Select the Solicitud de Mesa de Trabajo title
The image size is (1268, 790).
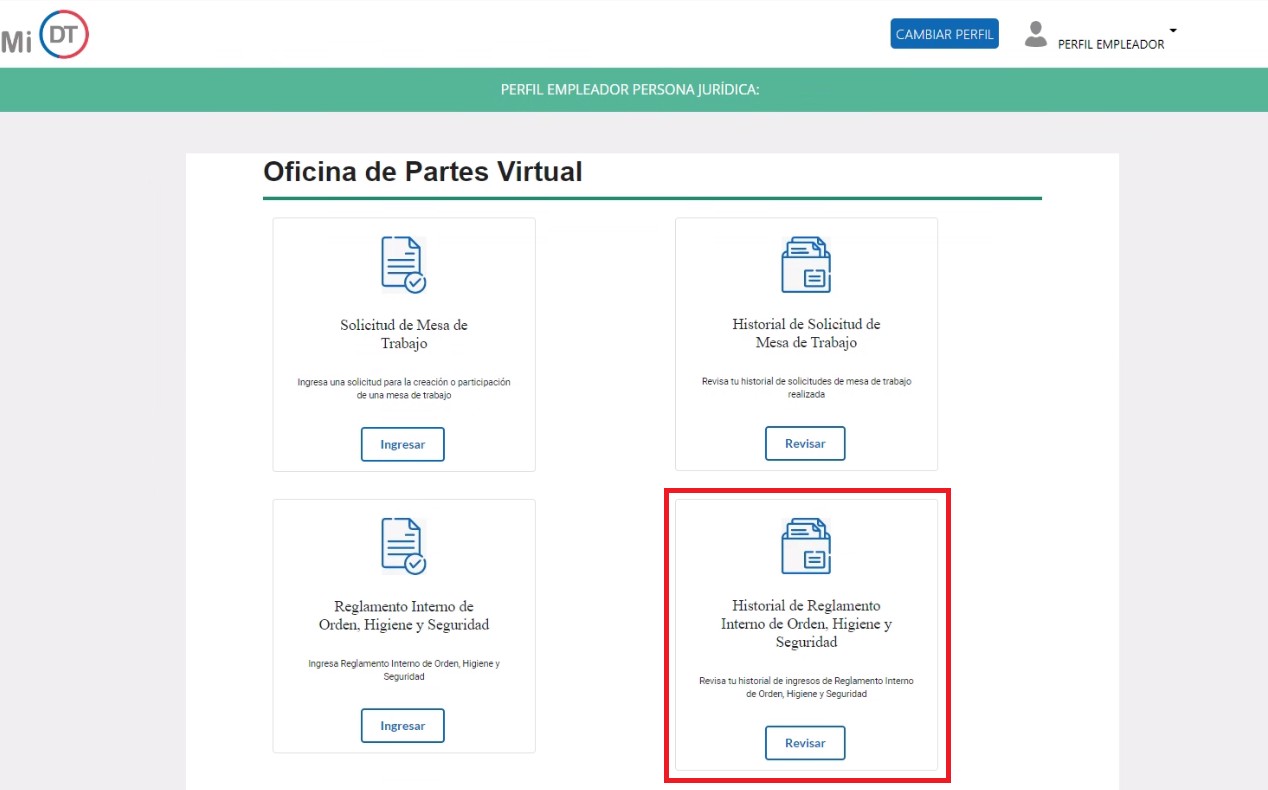[404, 334]
